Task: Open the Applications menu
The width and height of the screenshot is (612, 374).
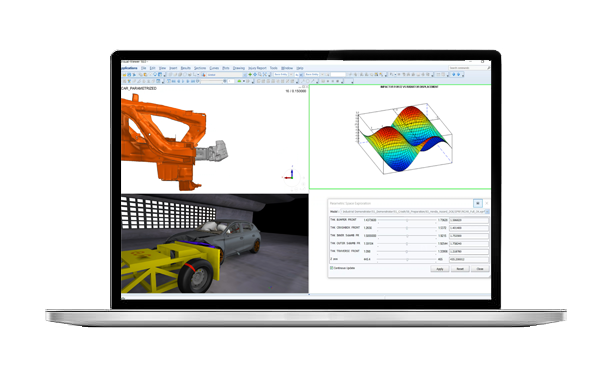Action: click(x=129, y=68)
